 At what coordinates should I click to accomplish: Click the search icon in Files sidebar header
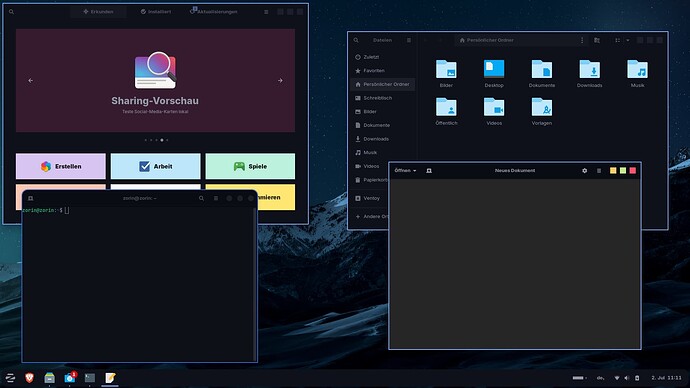356,40
